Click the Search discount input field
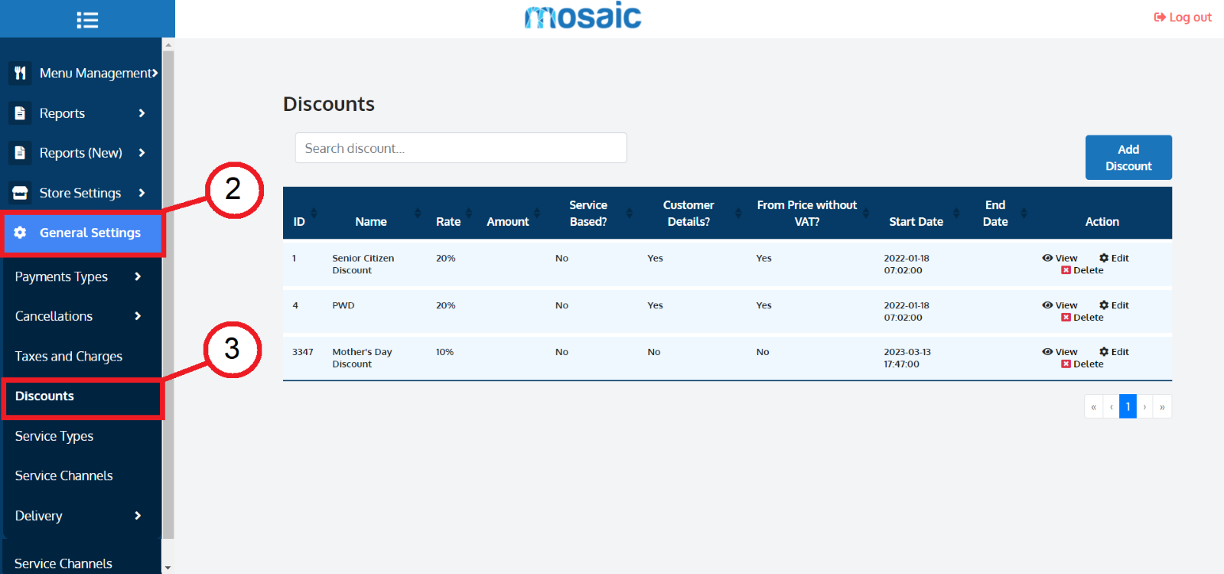Image resolution: width=1224 pixels, height=574 pixels. coord(461,148)
